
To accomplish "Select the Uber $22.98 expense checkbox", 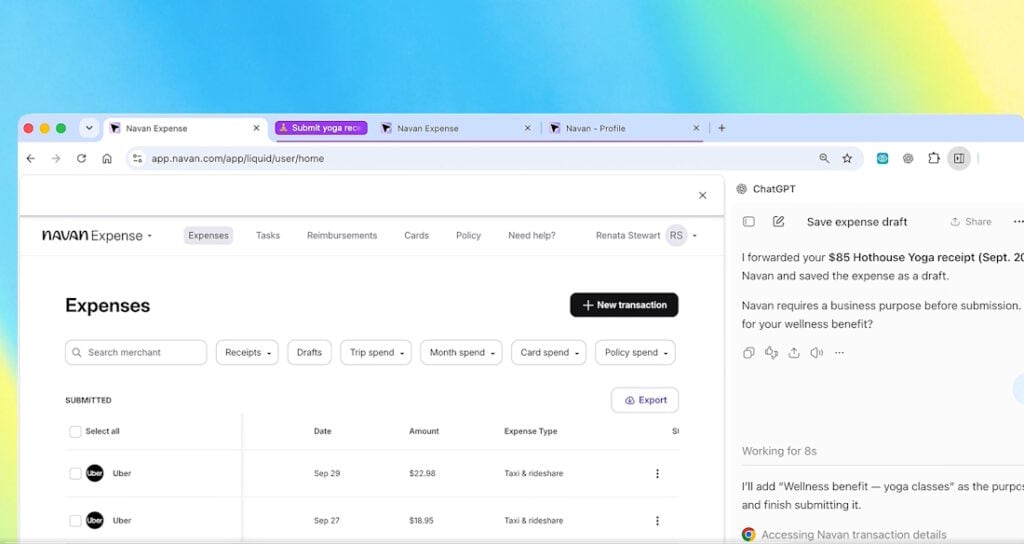I will (x=75, y=473).
